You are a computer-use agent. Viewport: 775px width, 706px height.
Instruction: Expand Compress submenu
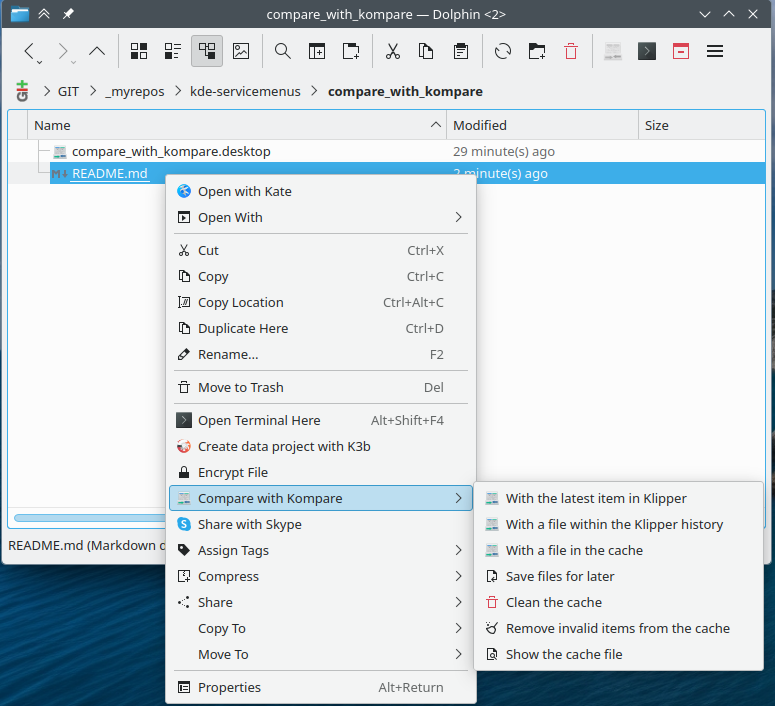click(x=320, y=576)
